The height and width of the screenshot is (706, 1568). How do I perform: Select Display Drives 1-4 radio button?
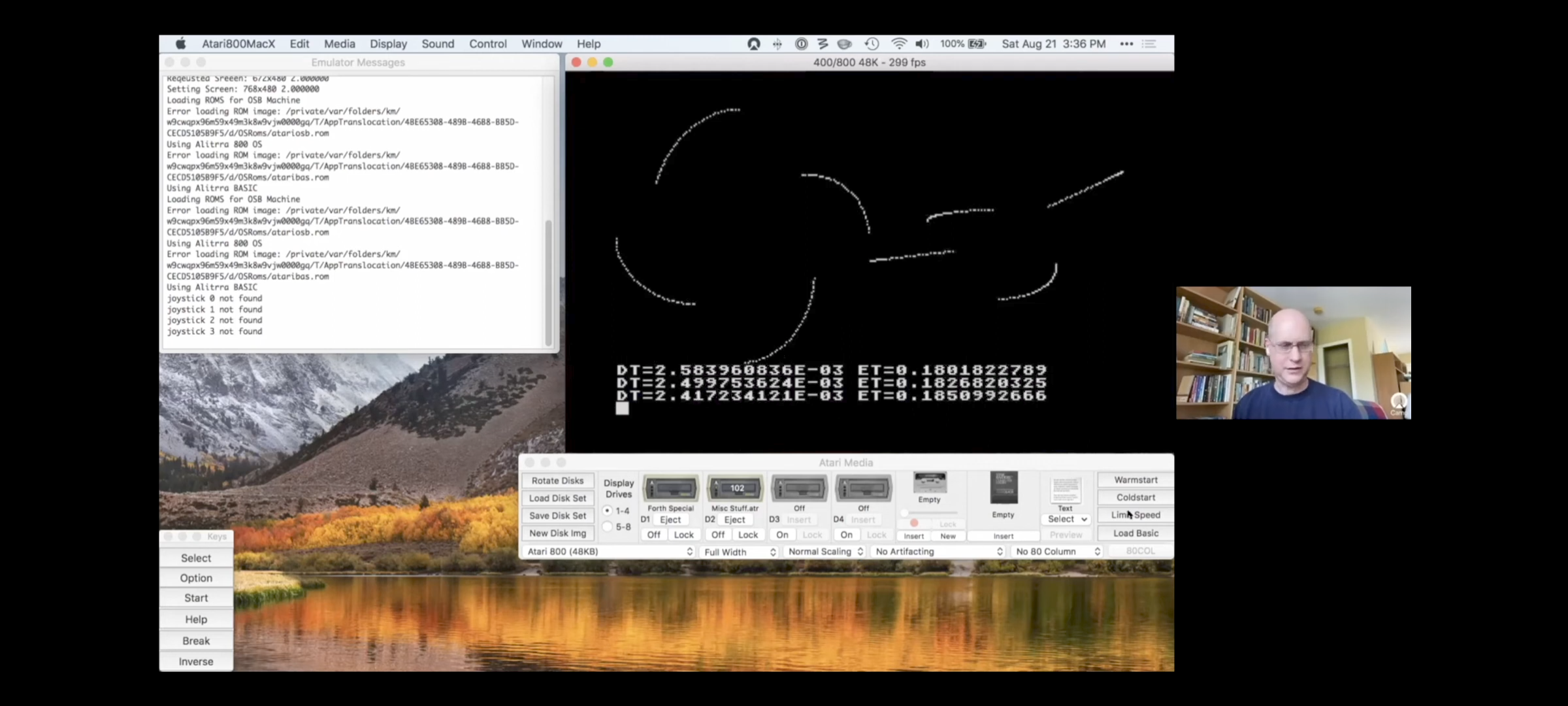point(608,511)
